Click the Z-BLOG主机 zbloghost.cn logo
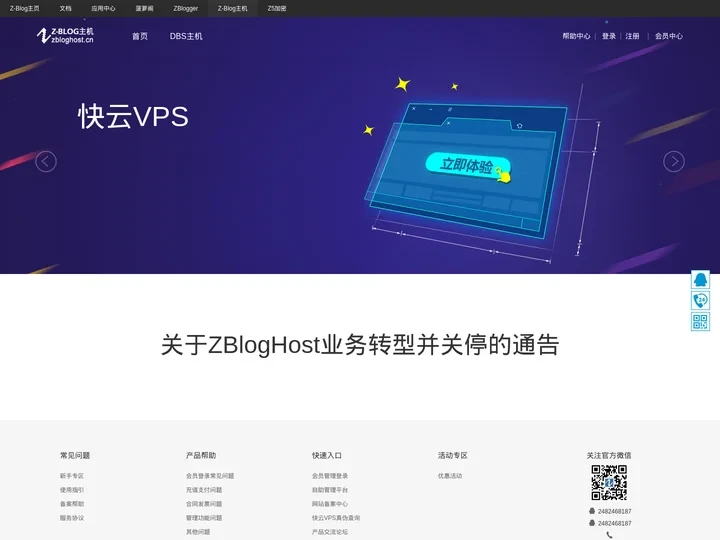Image resolution: width=720 pixels, height=540 pixels. click(x=65, y=35)
